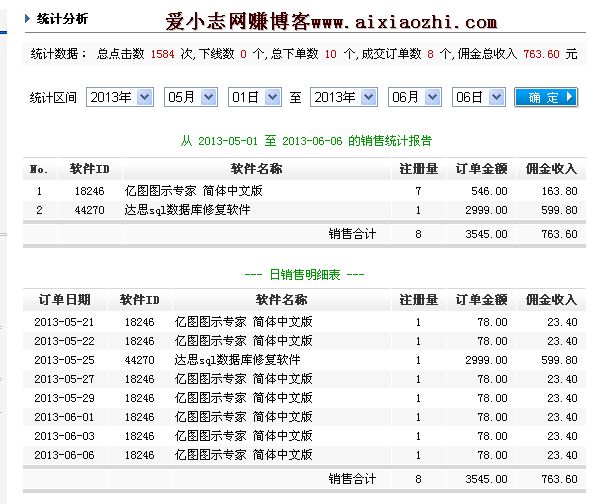Click the 2013-06-06 order row

coord(304,455)
